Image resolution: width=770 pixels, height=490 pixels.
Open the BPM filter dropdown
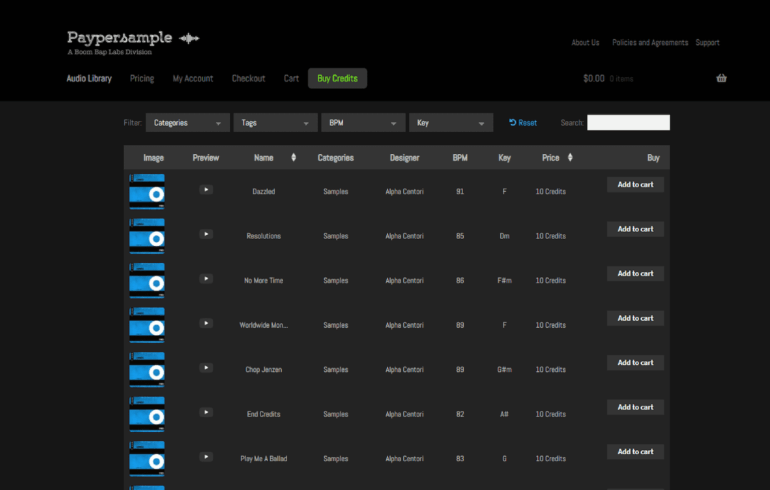point(362,123)
